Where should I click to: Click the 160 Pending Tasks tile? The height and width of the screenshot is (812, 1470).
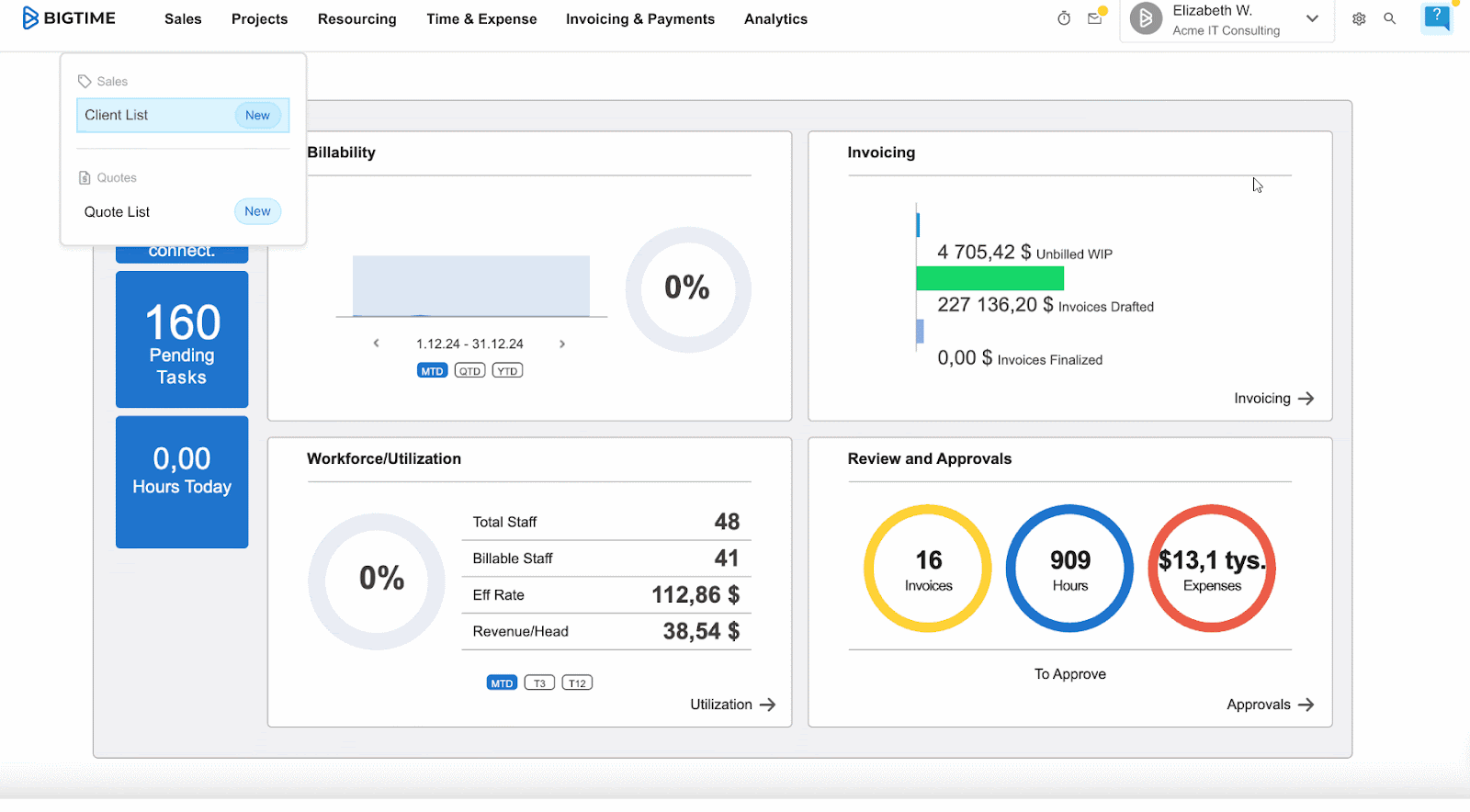pyautogui.click(x=182, y=339)
